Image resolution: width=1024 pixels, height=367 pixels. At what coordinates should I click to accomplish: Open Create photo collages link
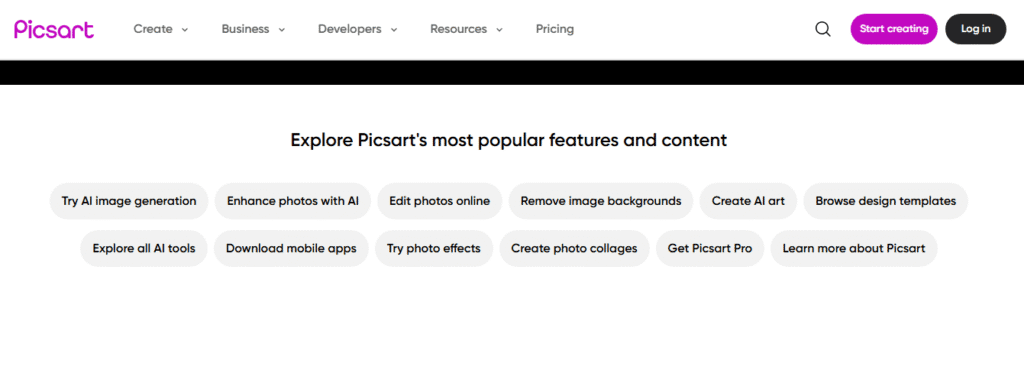click(x=574, y=248)
